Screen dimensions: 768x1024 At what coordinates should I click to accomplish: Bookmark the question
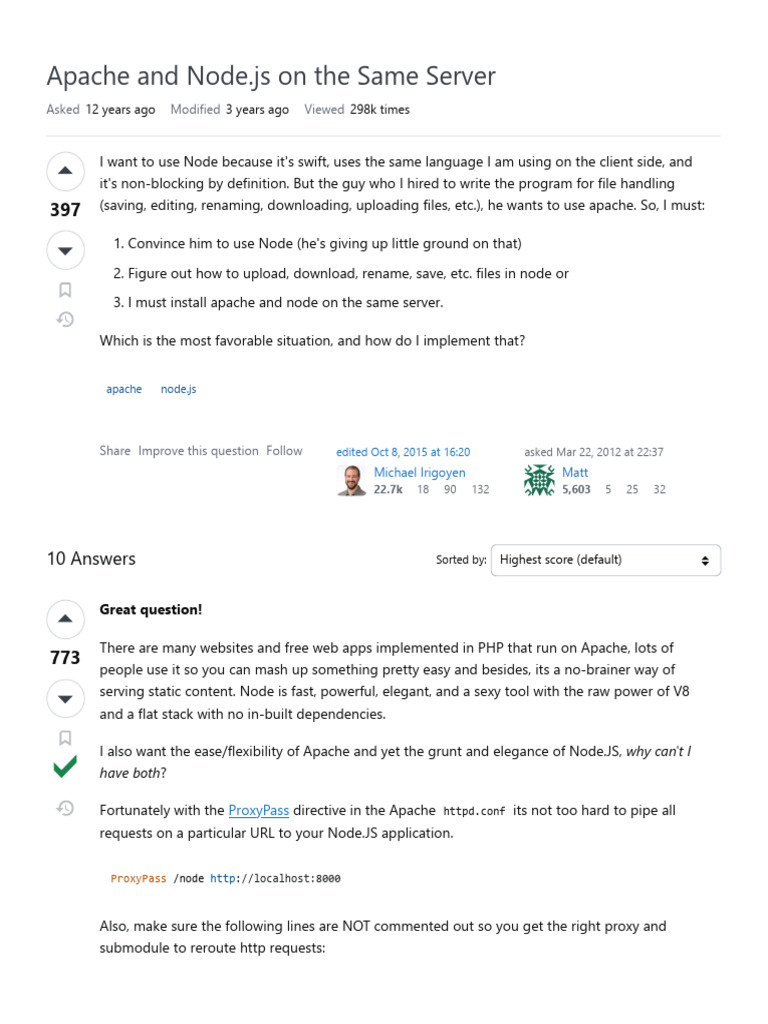[x=65, y=290]
